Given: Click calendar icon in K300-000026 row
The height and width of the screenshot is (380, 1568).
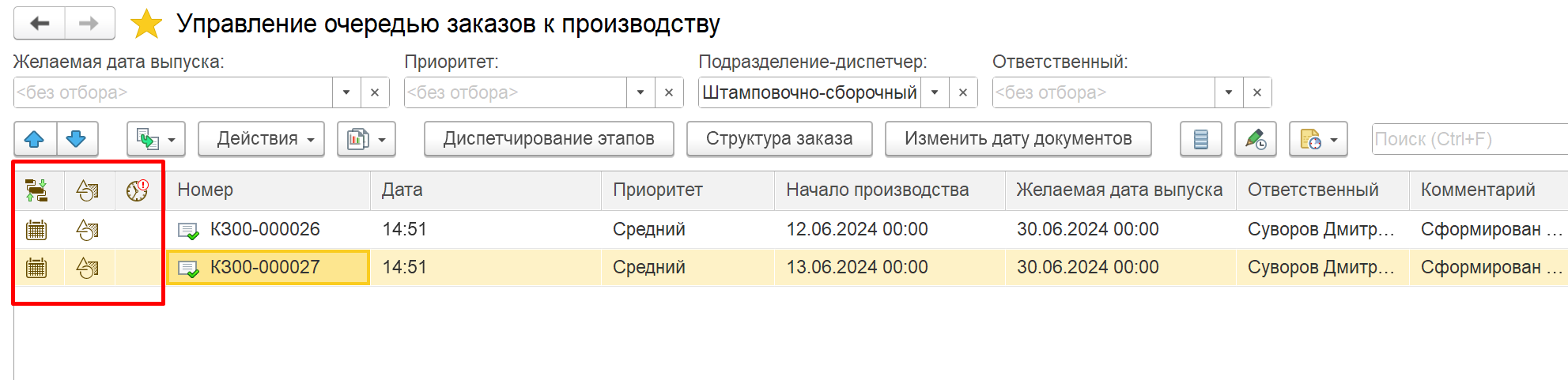Looking at the screenshot, I should 36,230.
